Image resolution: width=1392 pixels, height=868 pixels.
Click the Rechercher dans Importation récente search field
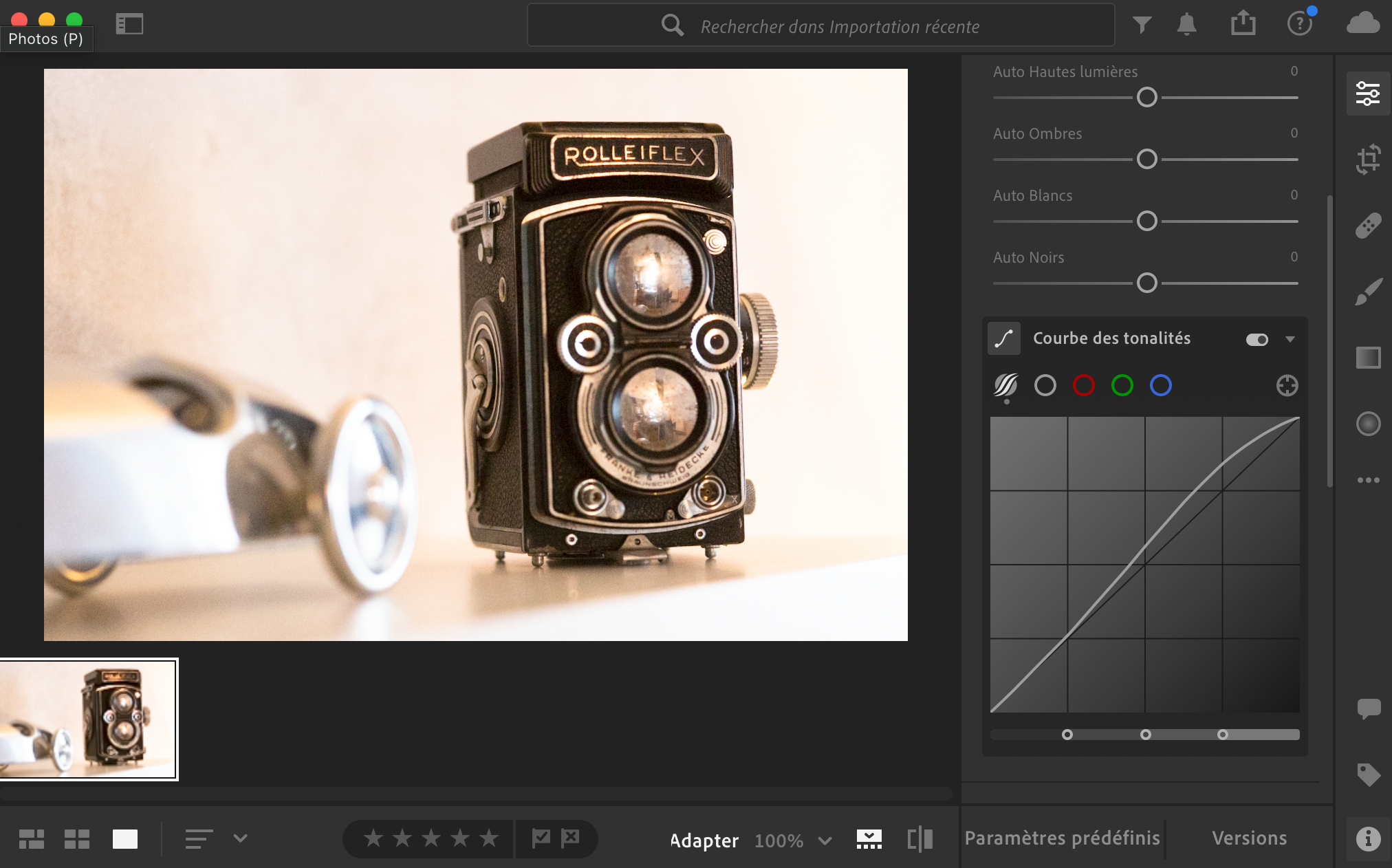point(821,25)
